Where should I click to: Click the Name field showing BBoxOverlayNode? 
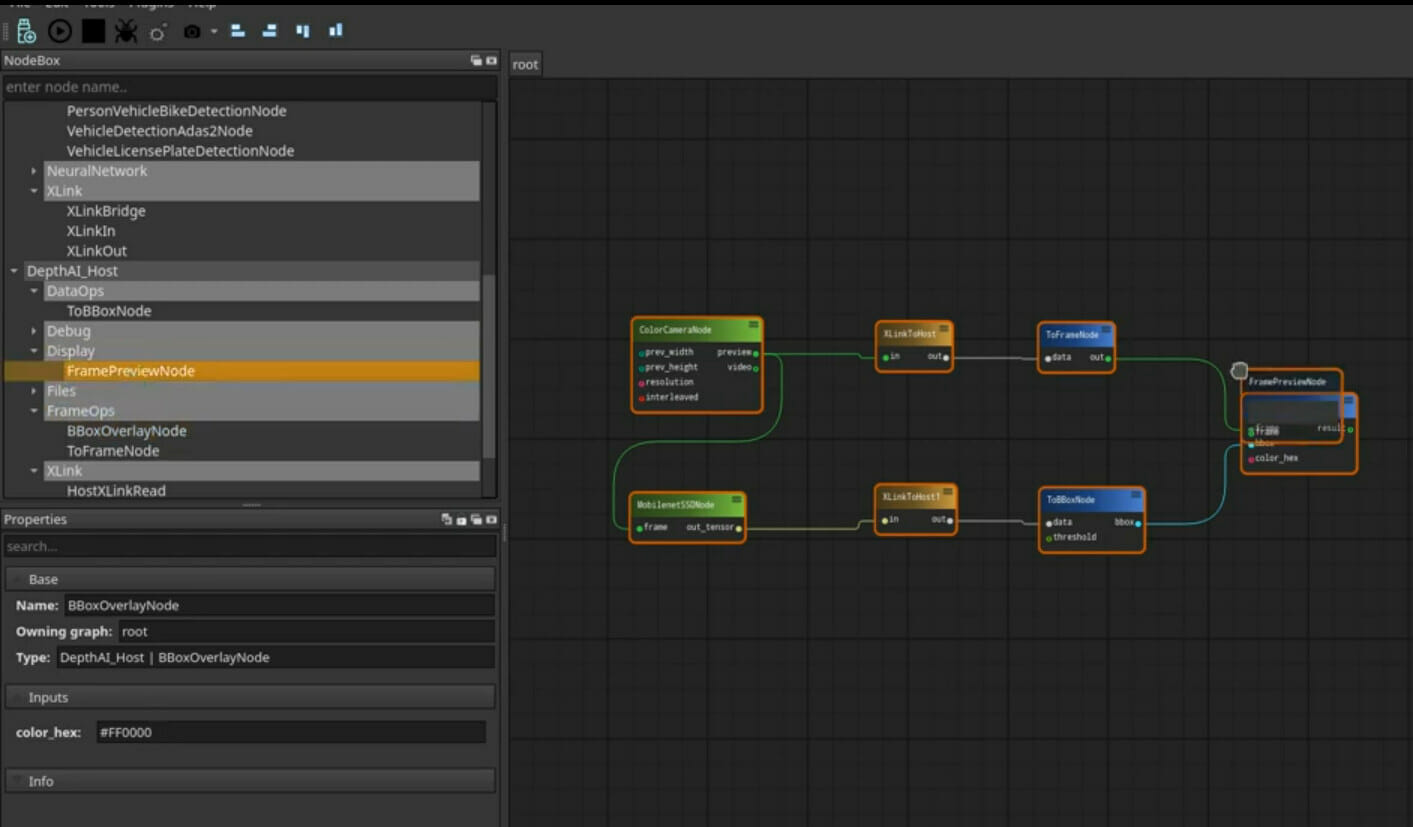279,605
